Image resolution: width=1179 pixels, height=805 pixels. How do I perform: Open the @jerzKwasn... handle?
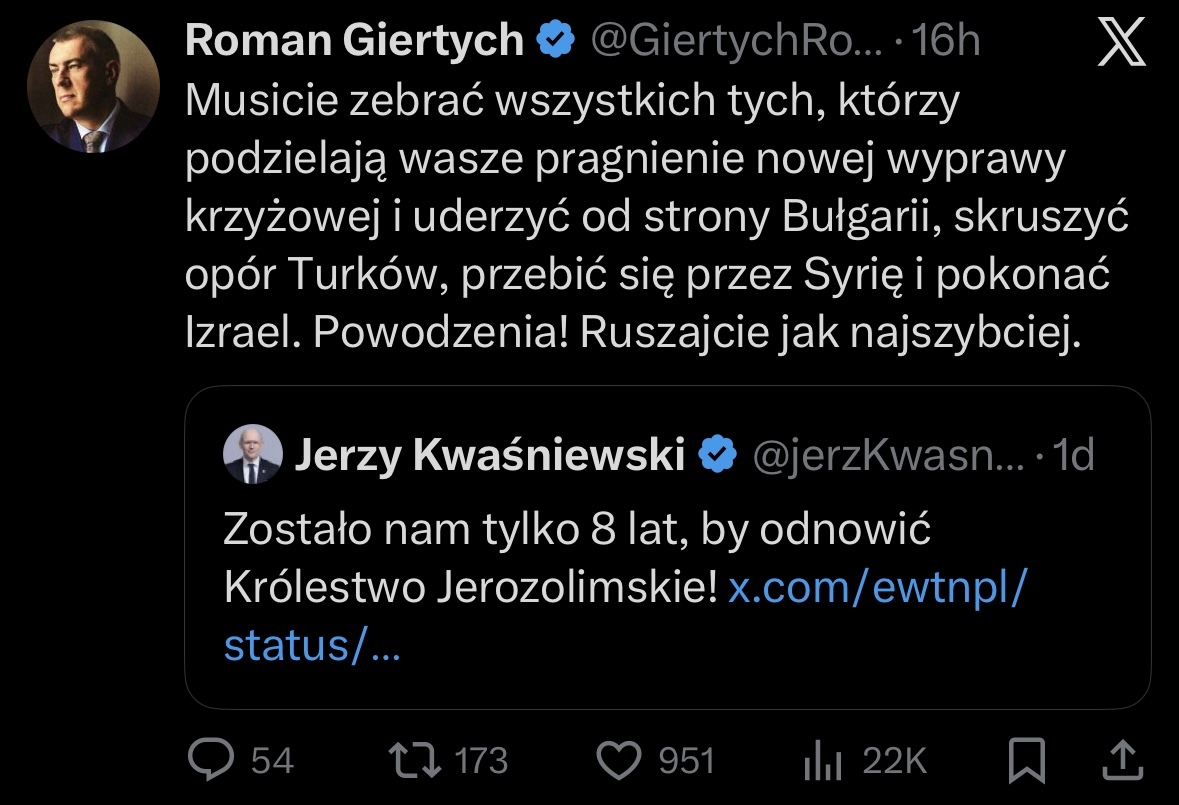pos(888,456)
